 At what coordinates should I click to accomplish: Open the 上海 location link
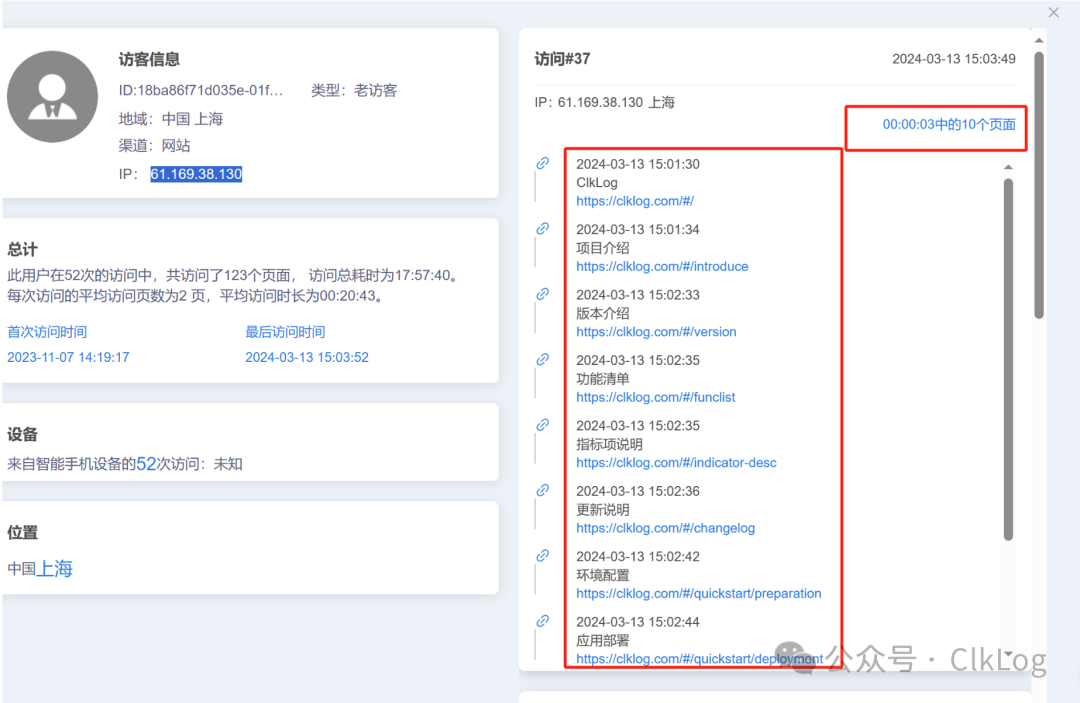[55, 568]
